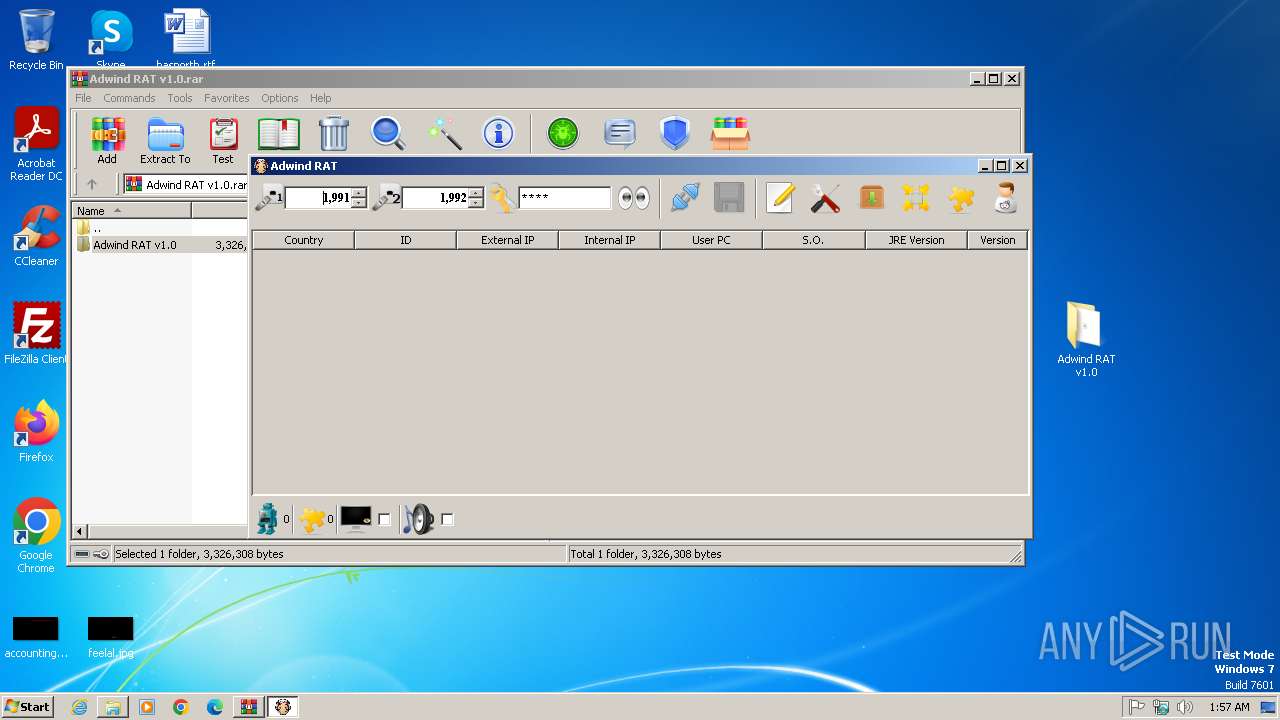The height and width of the screenshot is (720, 1280).
Task: Click the port 1 field showing 1,991
Action: coord(318,198)
